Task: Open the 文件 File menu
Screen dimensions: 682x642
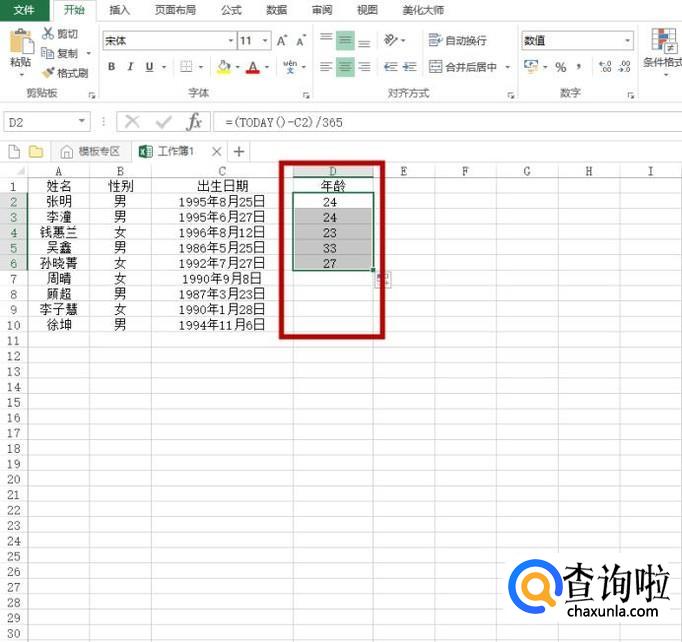Action: pyautogui.click(x=24, y=10)
